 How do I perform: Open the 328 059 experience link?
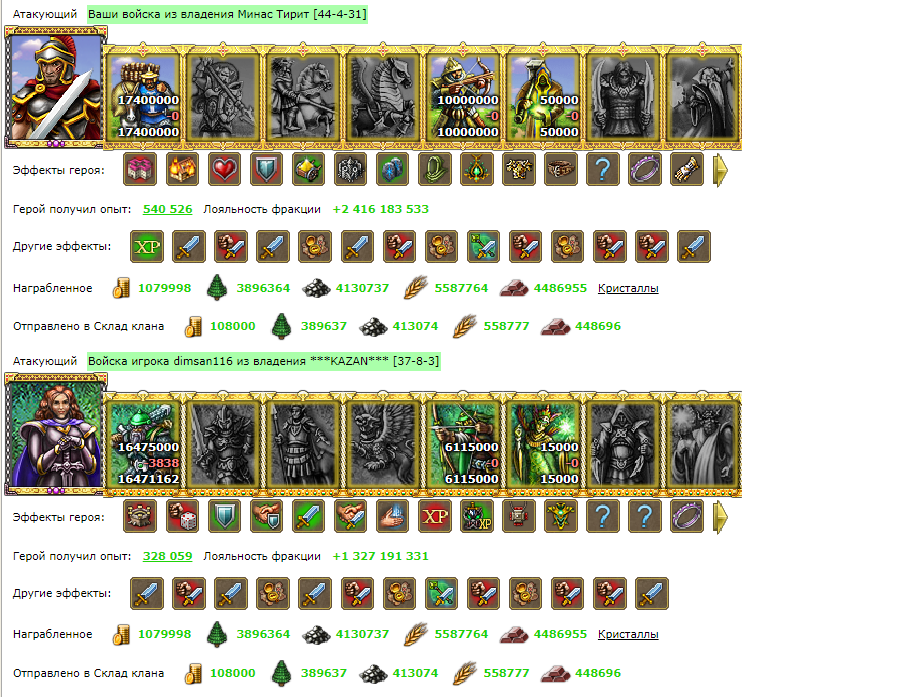[x=168, y=556]
